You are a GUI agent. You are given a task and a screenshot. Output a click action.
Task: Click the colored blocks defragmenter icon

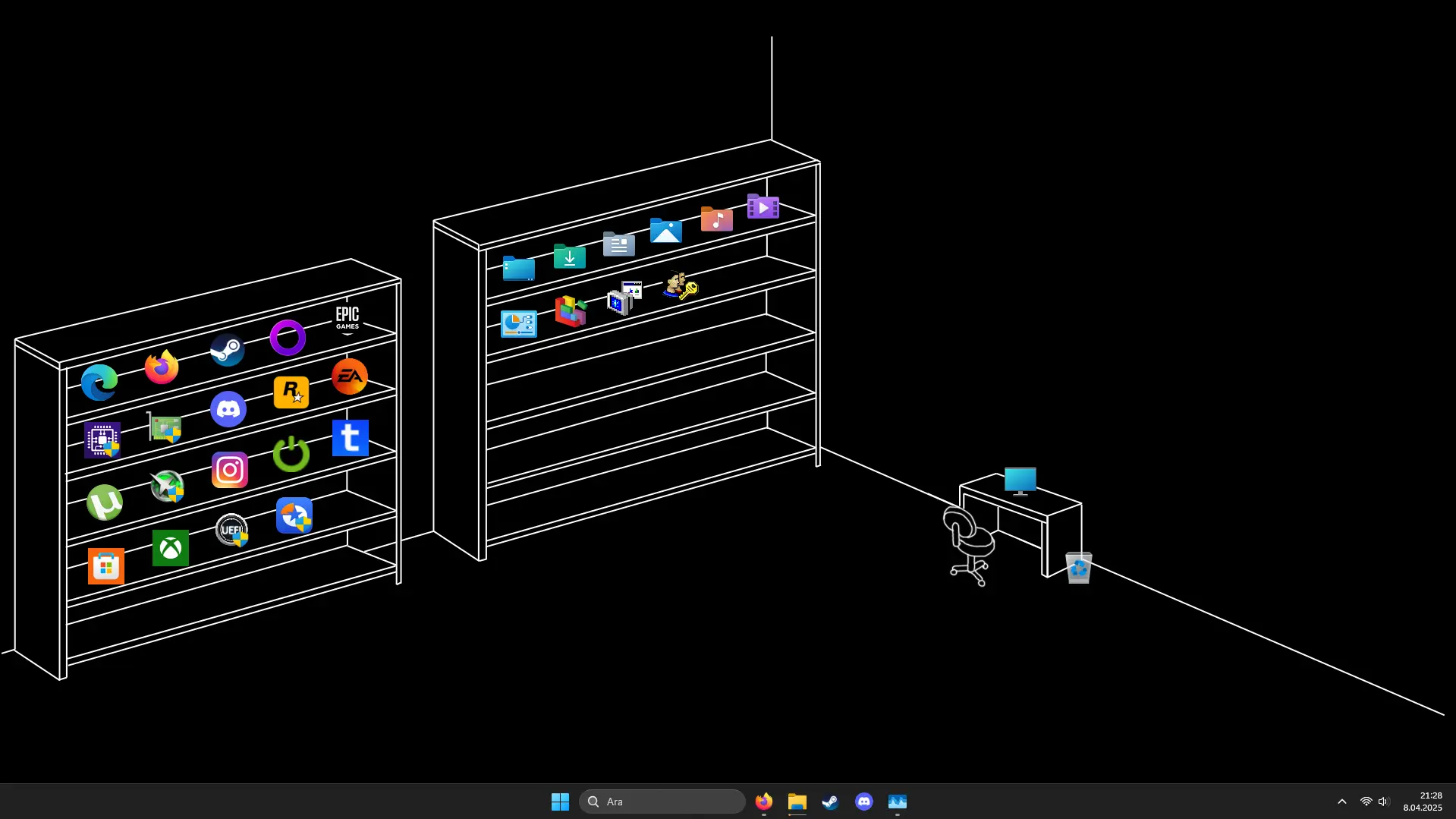tap(571, 310)
